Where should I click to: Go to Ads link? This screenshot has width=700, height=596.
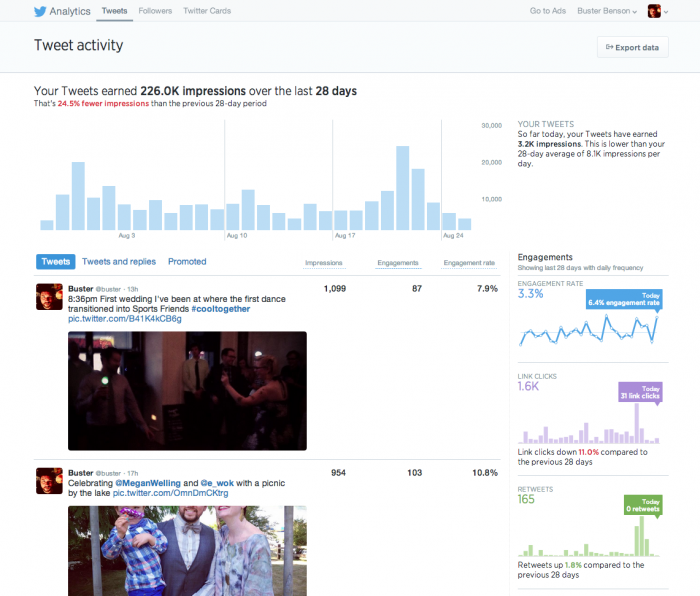click(x=549, y=11)
